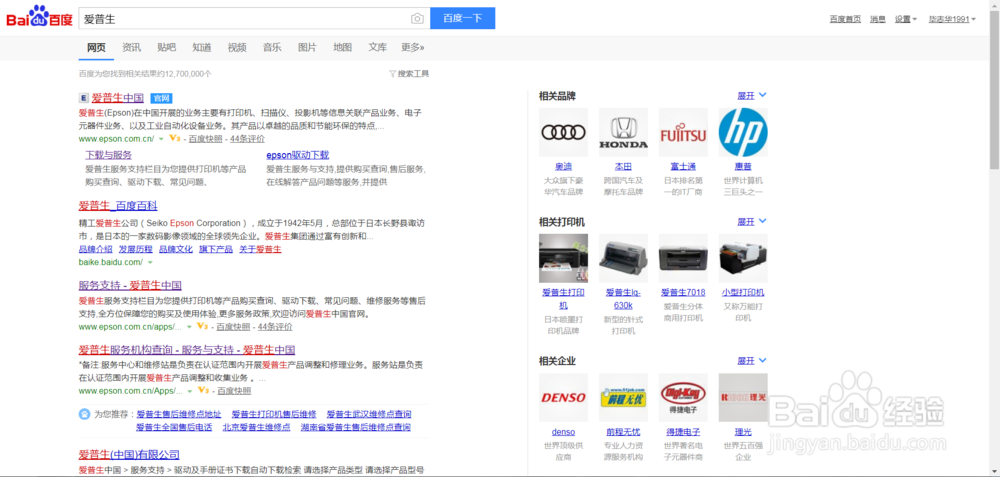Open 爱普生中国 official result
The height and width of the screenshot is (477, 1000).
coord(117,98)
